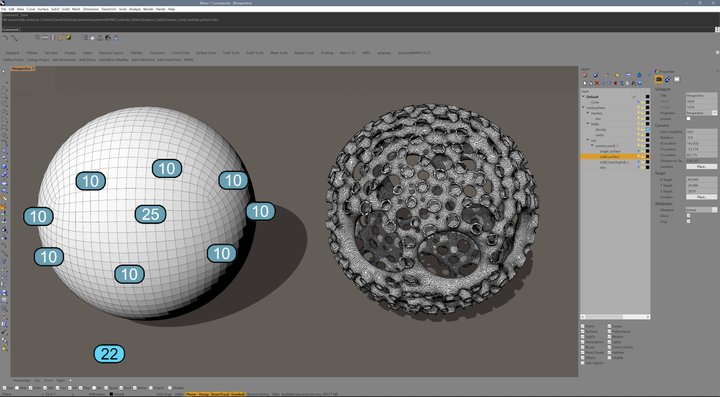Click blue color swatch of density layer
720x397 pixels.
click(647, 129)
